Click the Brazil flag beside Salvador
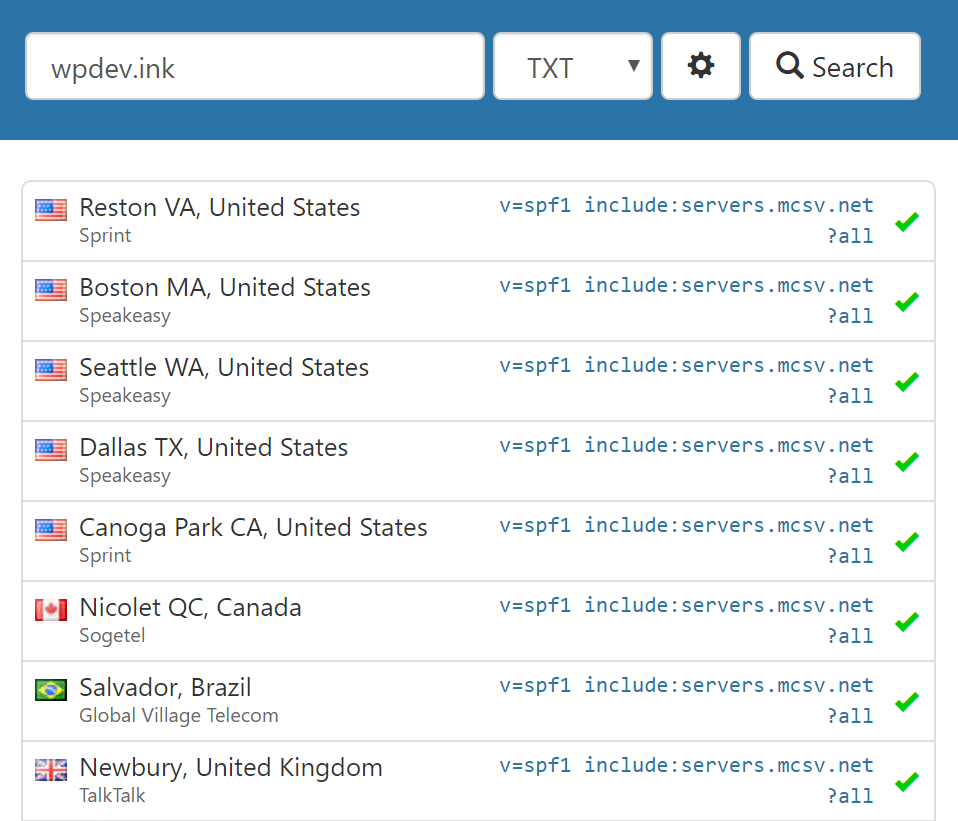This screenshot has width=958, height=821. coord(51,689)
